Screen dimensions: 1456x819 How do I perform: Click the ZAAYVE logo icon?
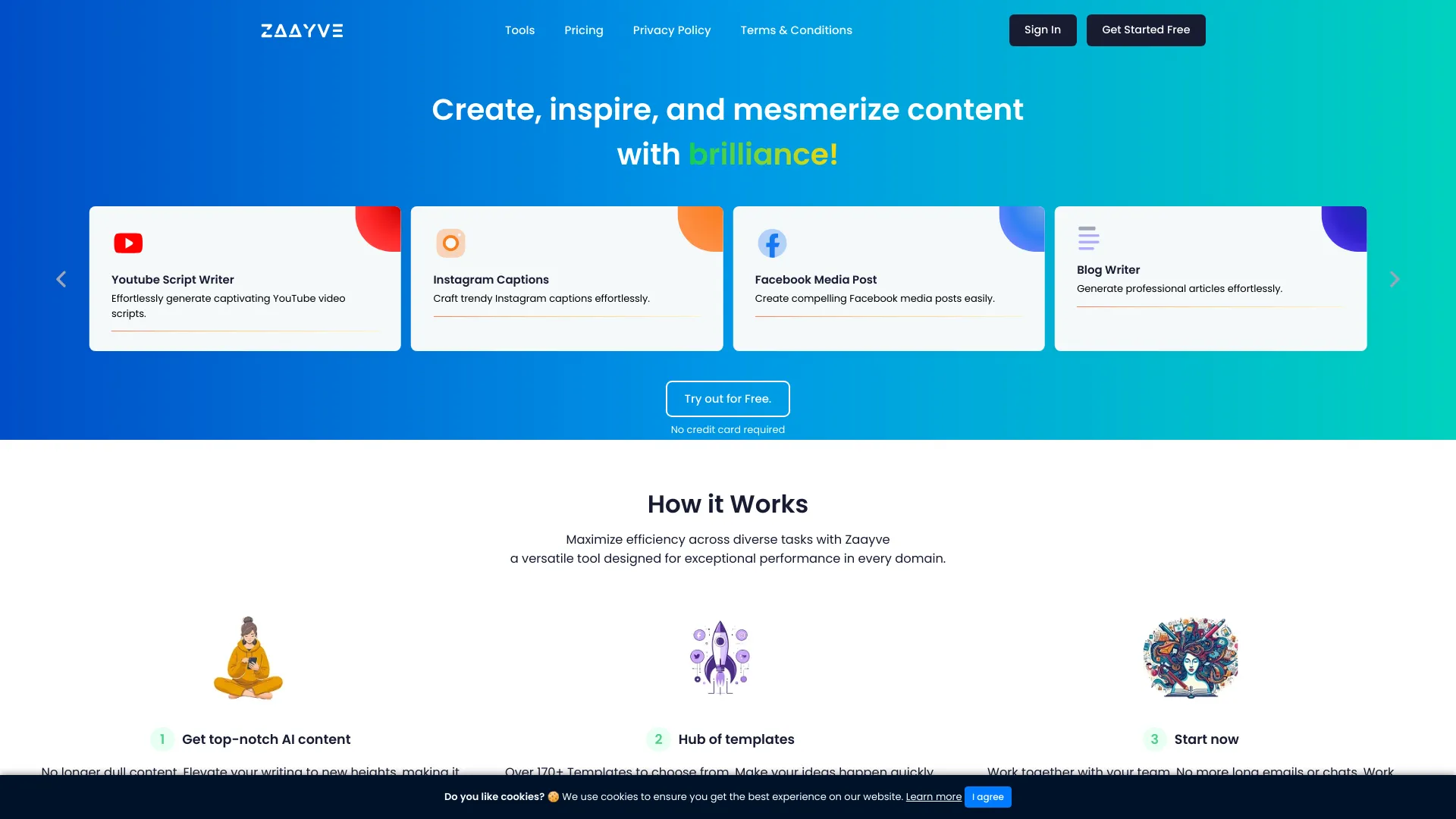tap(301, 30)
